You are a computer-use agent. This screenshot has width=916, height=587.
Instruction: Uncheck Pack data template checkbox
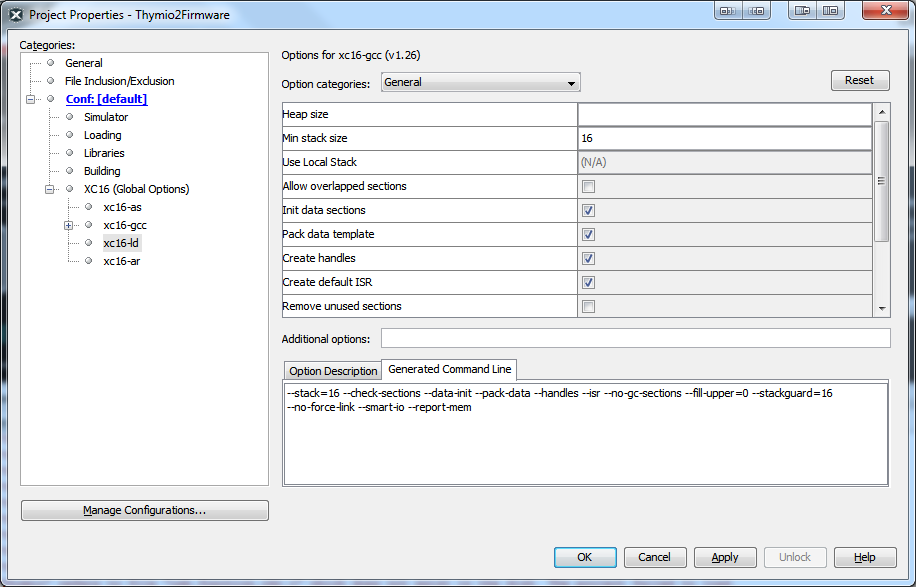click(x=588, y=234)
